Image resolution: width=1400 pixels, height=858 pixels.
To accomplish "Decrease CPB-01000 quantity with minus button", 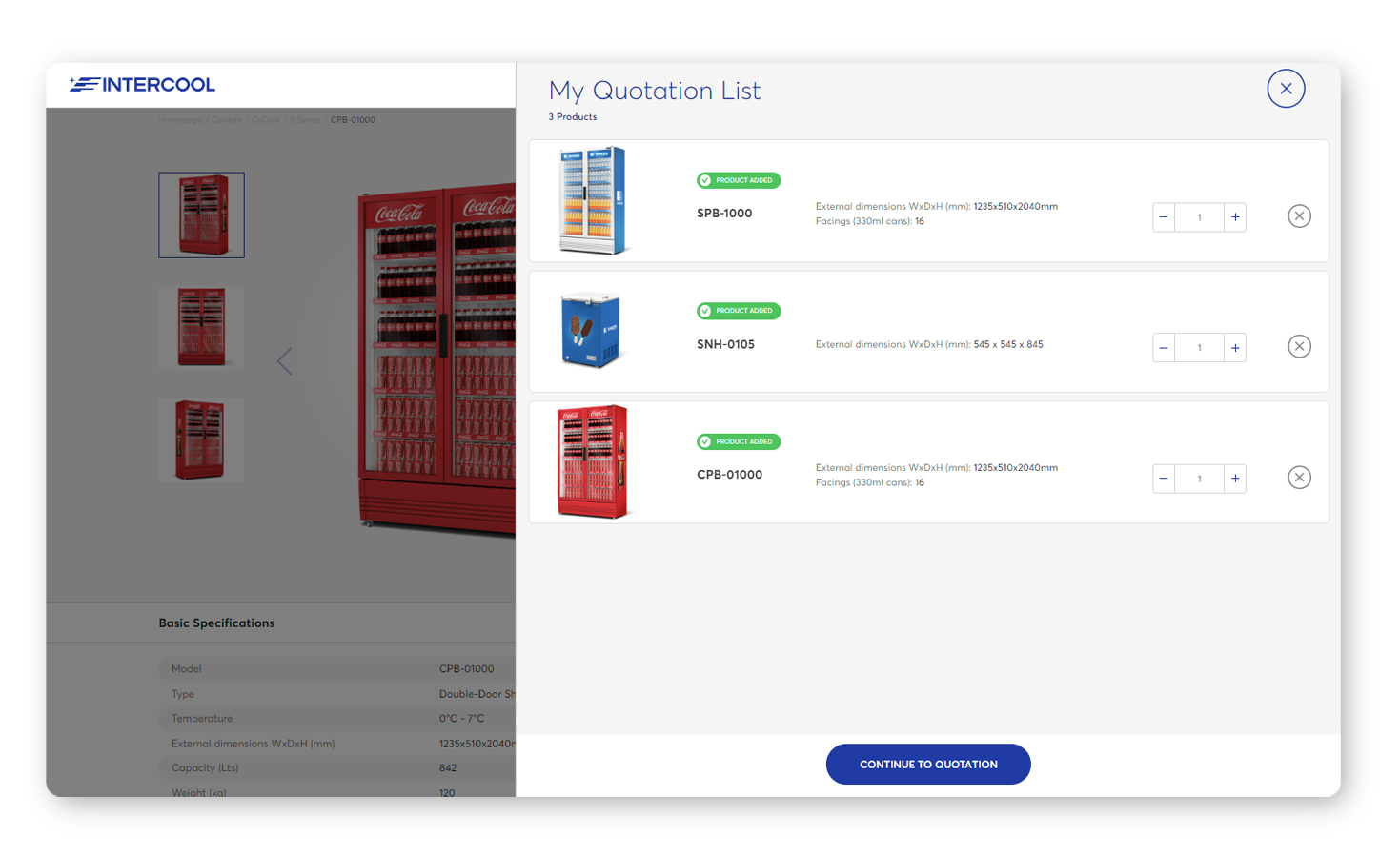I will pos(1164,479).
